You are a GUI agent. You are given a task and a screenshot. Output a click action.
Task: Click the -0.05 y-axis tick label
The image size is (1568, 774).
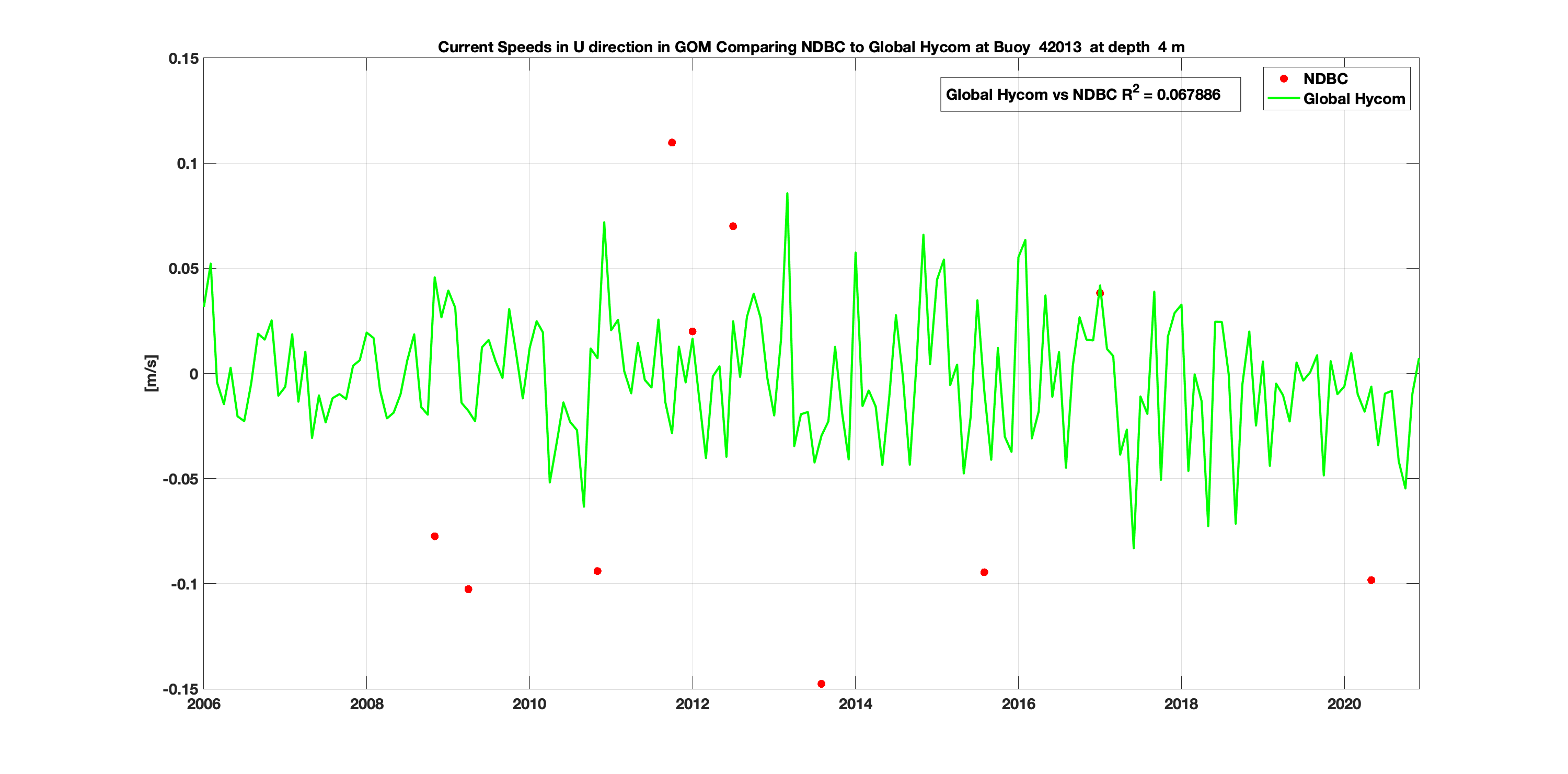point(180,479)
